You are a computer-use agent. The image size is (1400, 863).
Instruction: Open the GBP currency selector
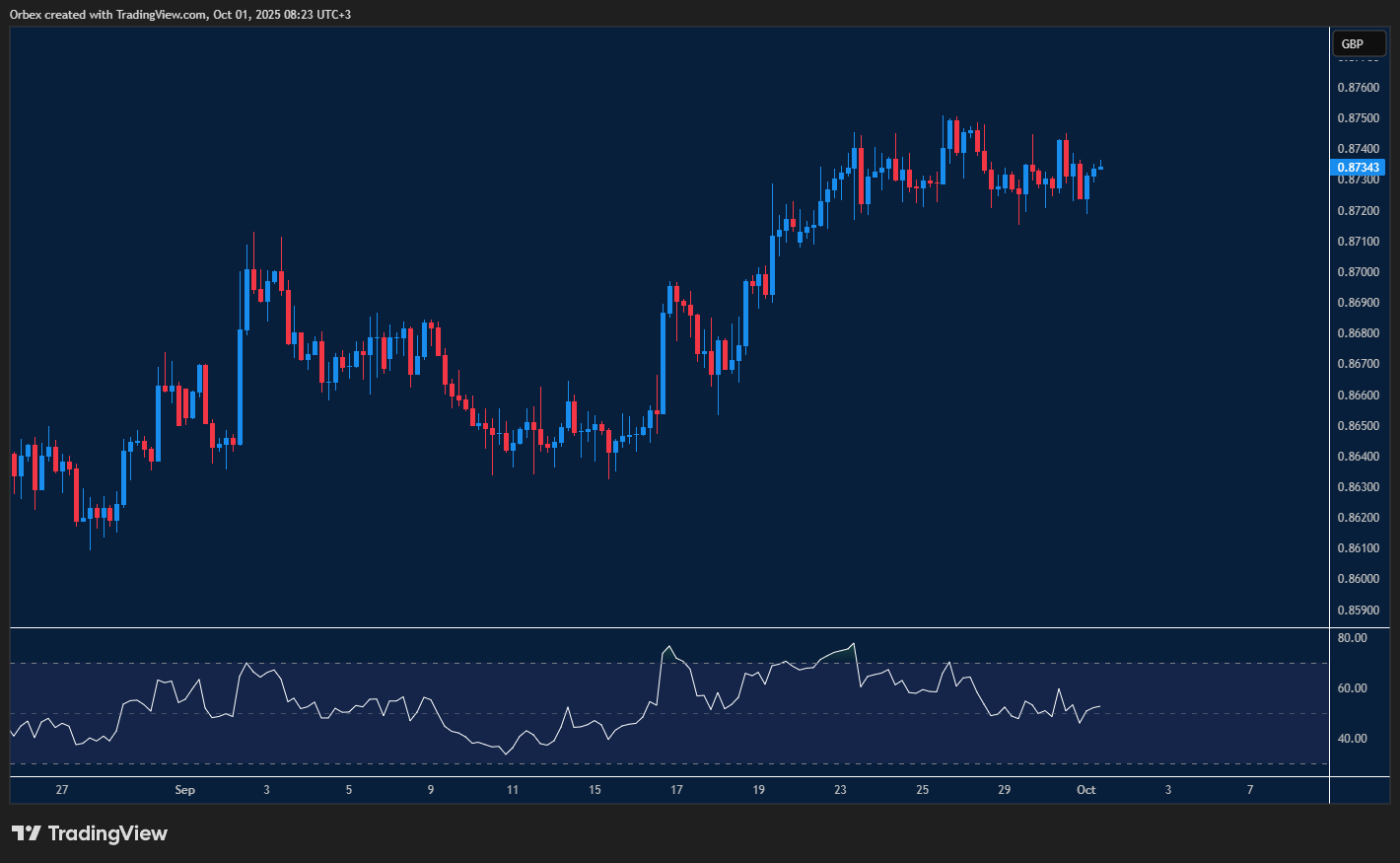pyautogui.click(x=1358, y=43)
